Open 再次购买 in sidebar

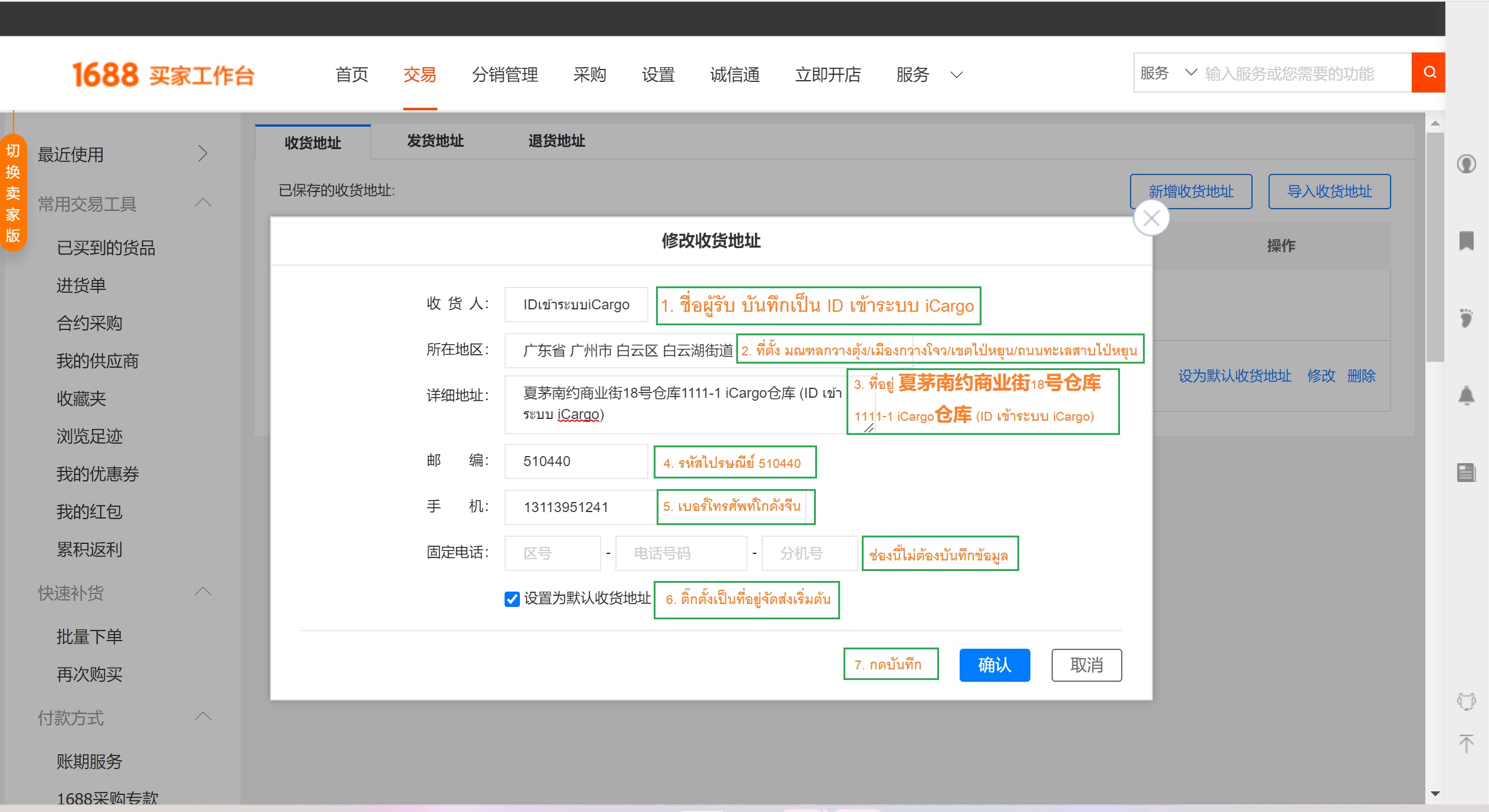click(x=89, y=675)
